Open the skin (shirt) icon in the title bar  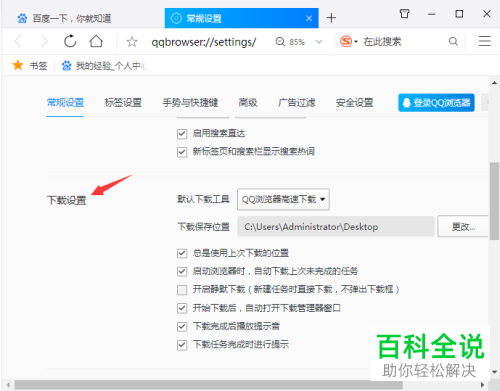404,14
